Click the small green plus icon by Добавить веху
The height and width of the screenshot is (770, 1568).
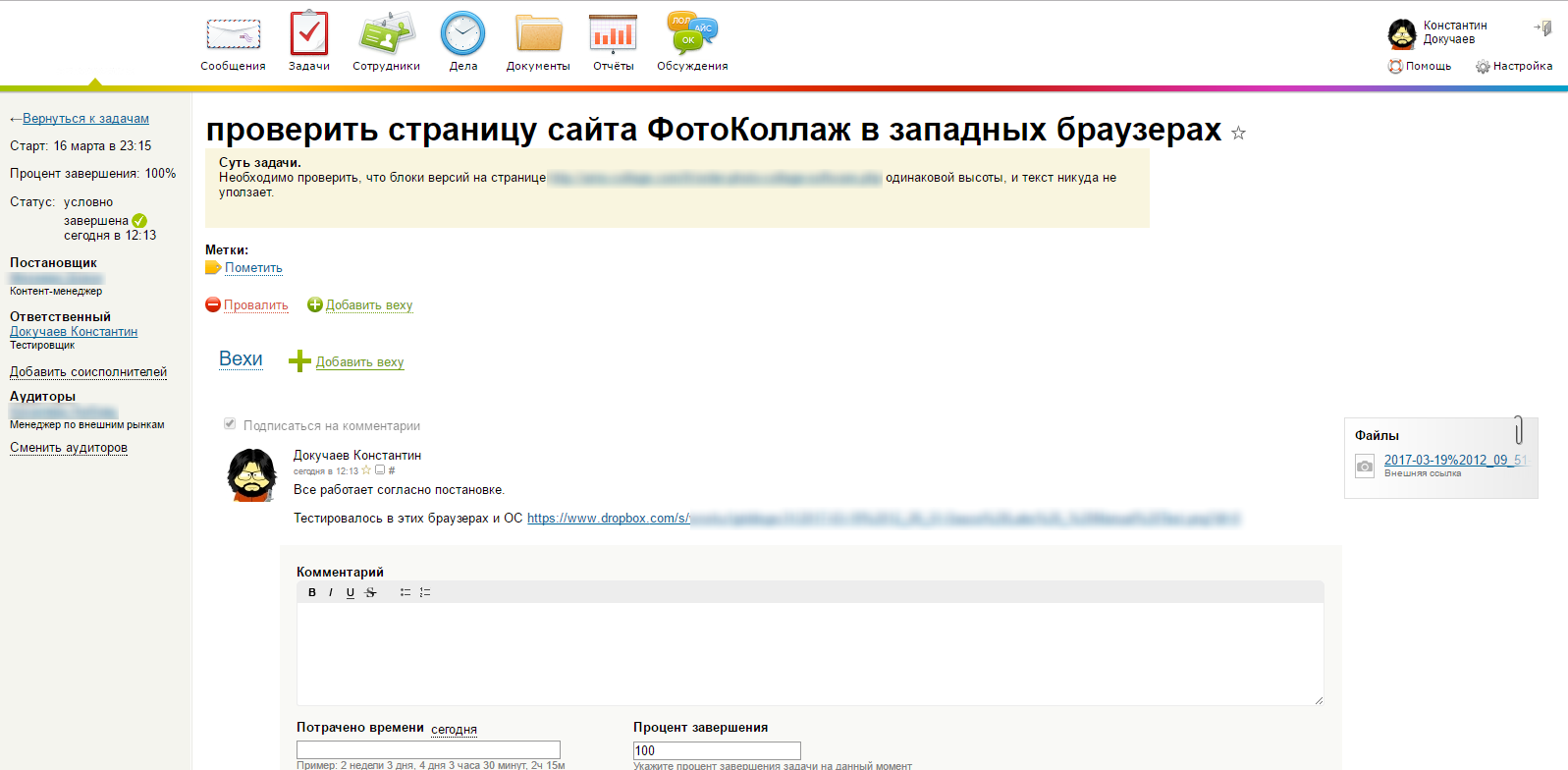coord(315,304)
